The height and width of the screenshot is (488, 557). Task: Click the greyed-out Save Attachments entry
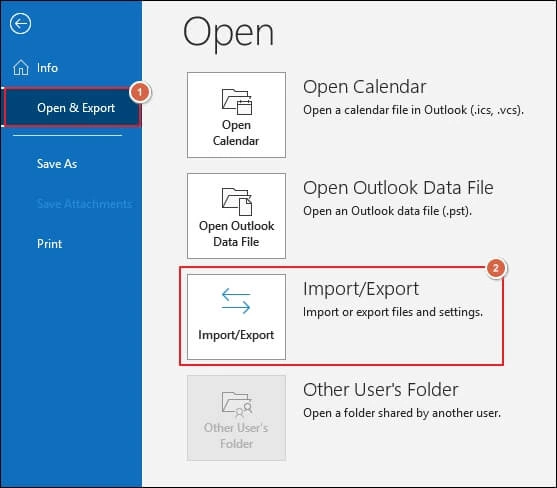(x=85, y=204)
